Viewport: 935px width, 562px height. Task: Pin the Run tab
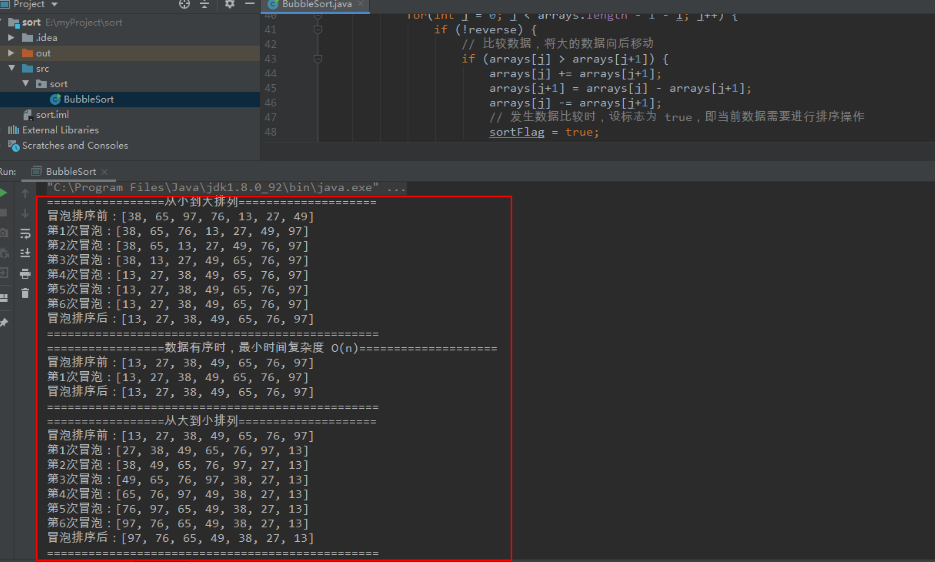[x=4, y=323]
